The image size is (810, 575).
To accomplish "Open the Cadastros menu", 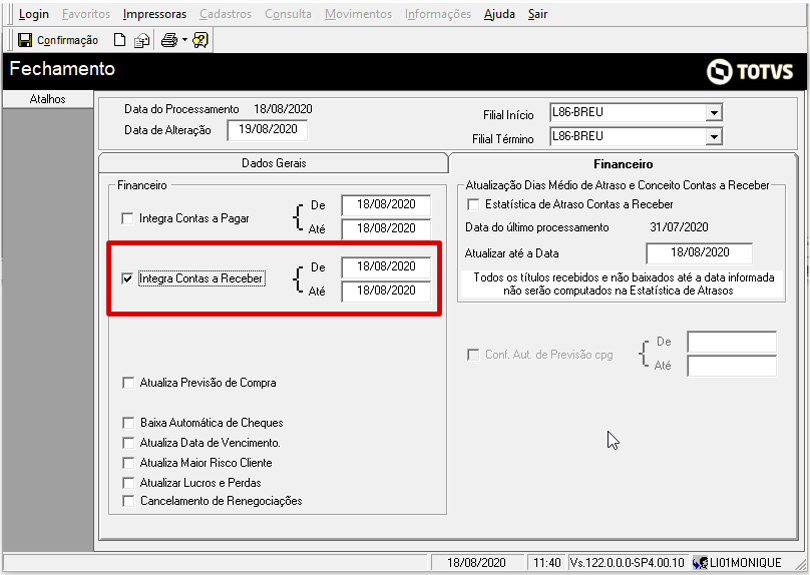I will 225,14.
